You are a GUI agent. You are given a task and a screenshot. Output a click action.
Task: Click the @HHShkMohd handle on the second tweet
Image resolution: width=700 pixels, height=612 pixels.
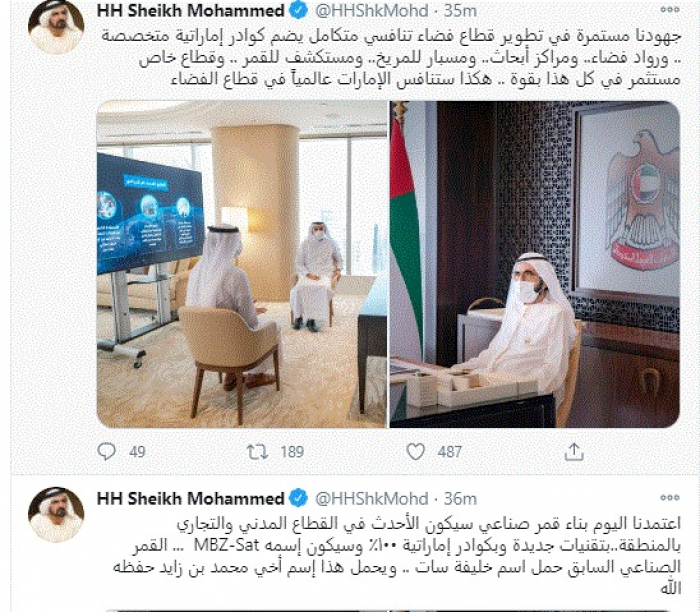point(371,499)
